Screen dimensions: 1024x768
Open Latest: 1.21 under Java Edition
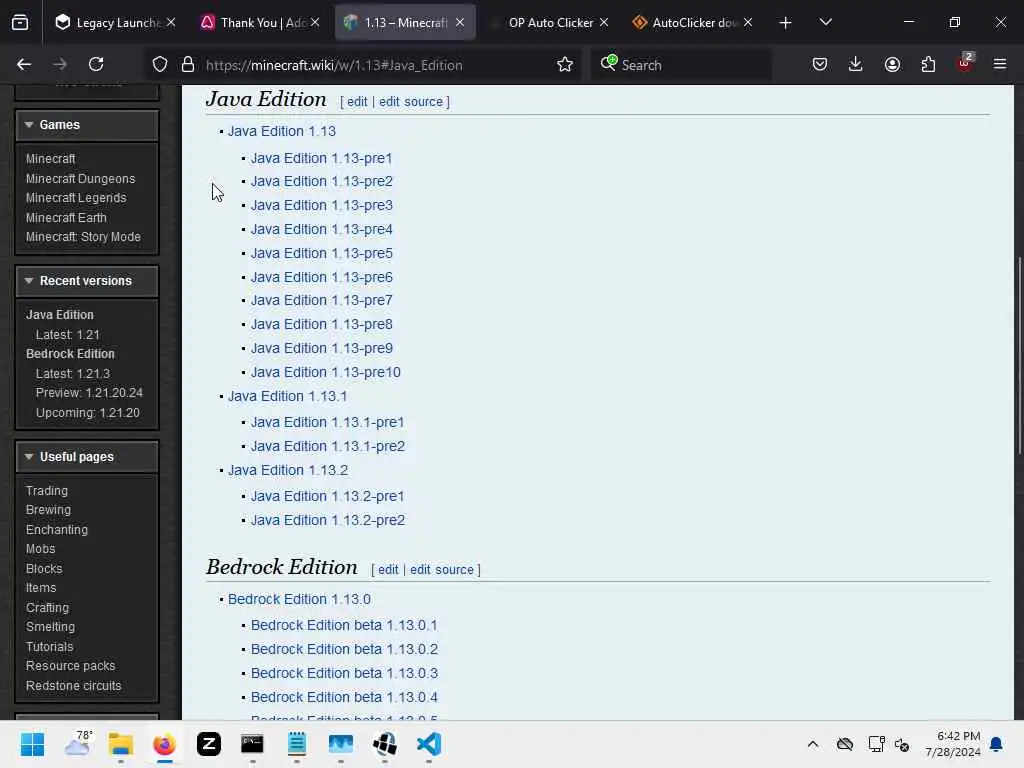point(67,335)
